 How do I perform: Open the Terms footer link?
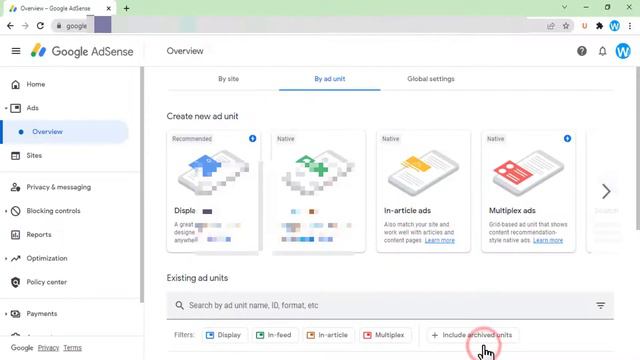[72, 348]
